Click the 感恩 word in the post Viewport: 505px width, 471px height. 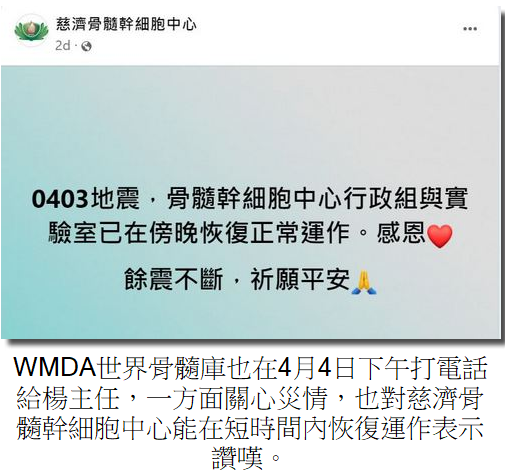pos(401,233)
